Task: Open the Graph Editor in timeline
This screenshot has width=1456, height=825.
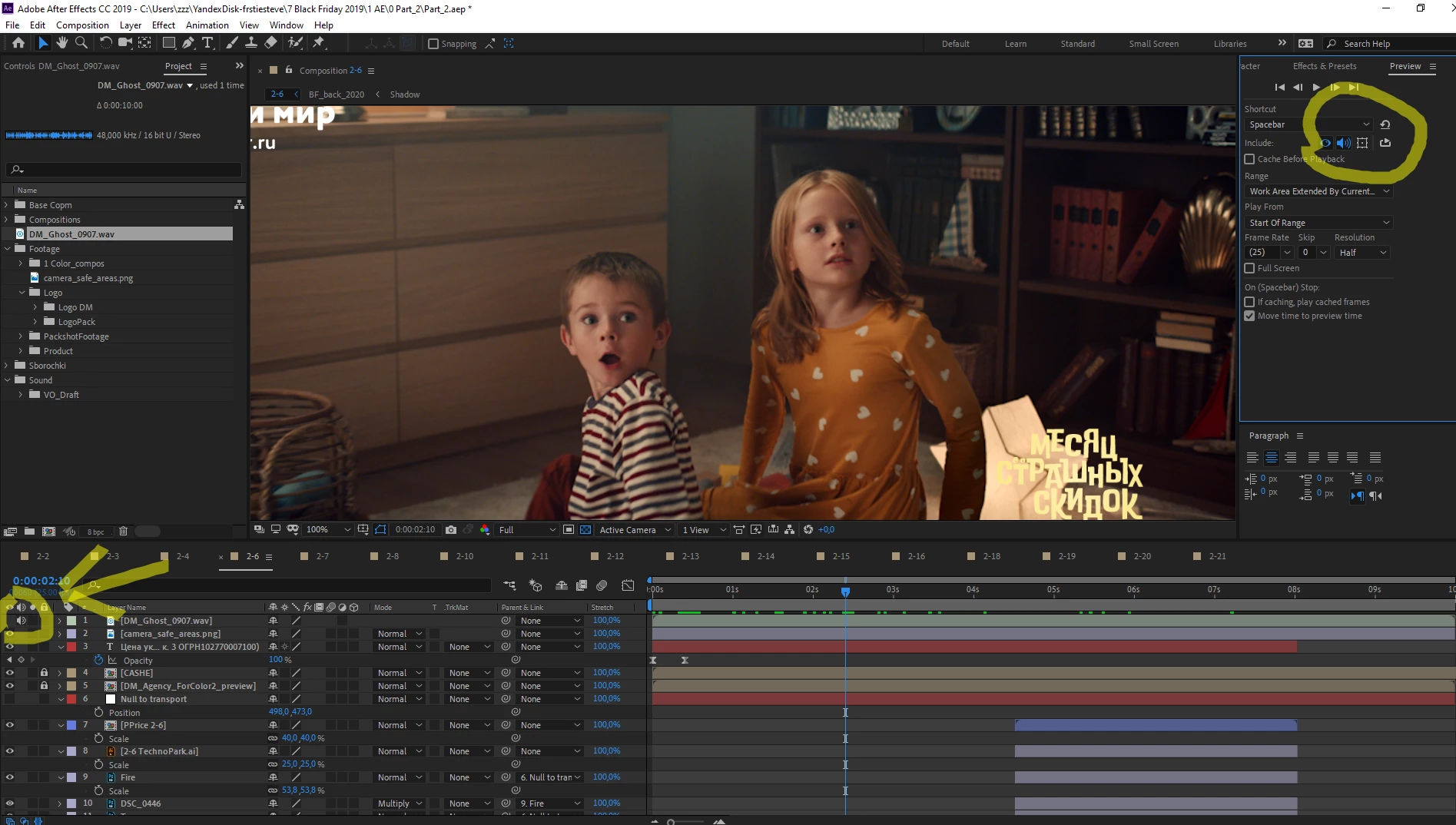Action: (x=628, y=585)
